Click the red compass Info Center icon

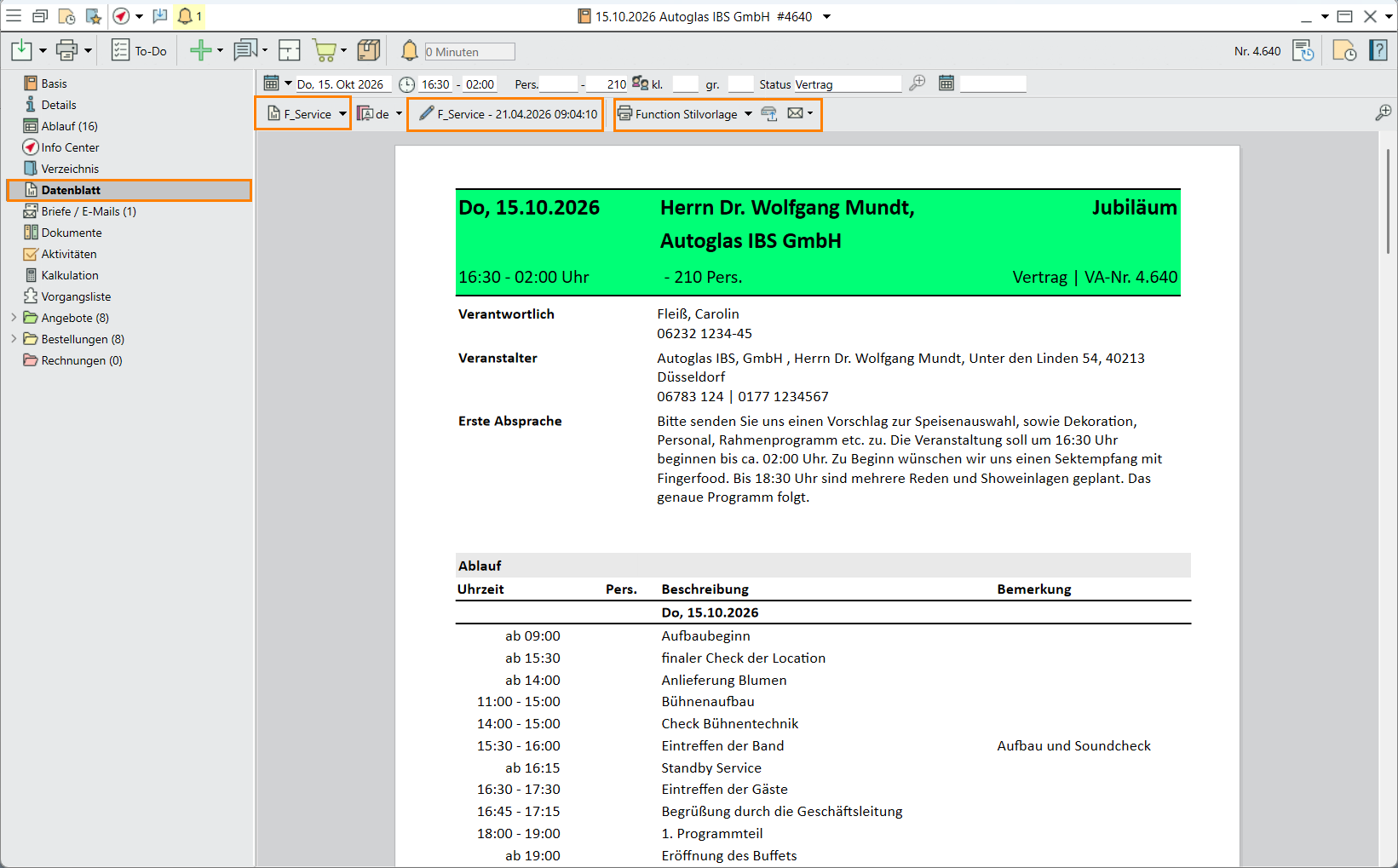[122, 16]
